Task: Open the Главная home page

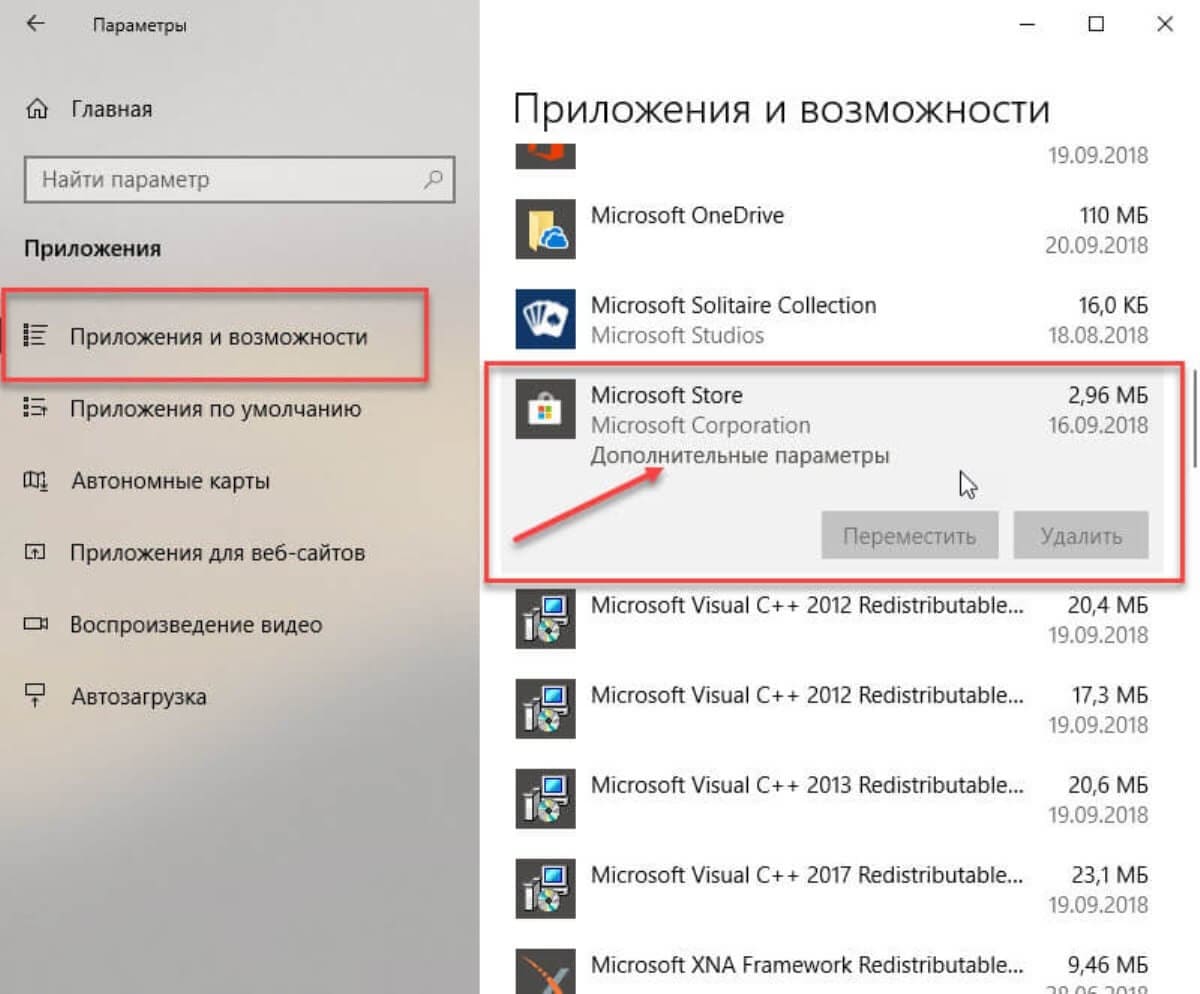Action: 111,108
